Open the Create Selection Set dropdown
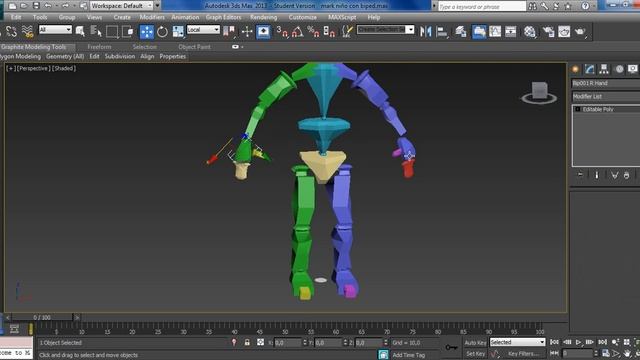The width and height of the screenshot is (640, 360). 385,29
